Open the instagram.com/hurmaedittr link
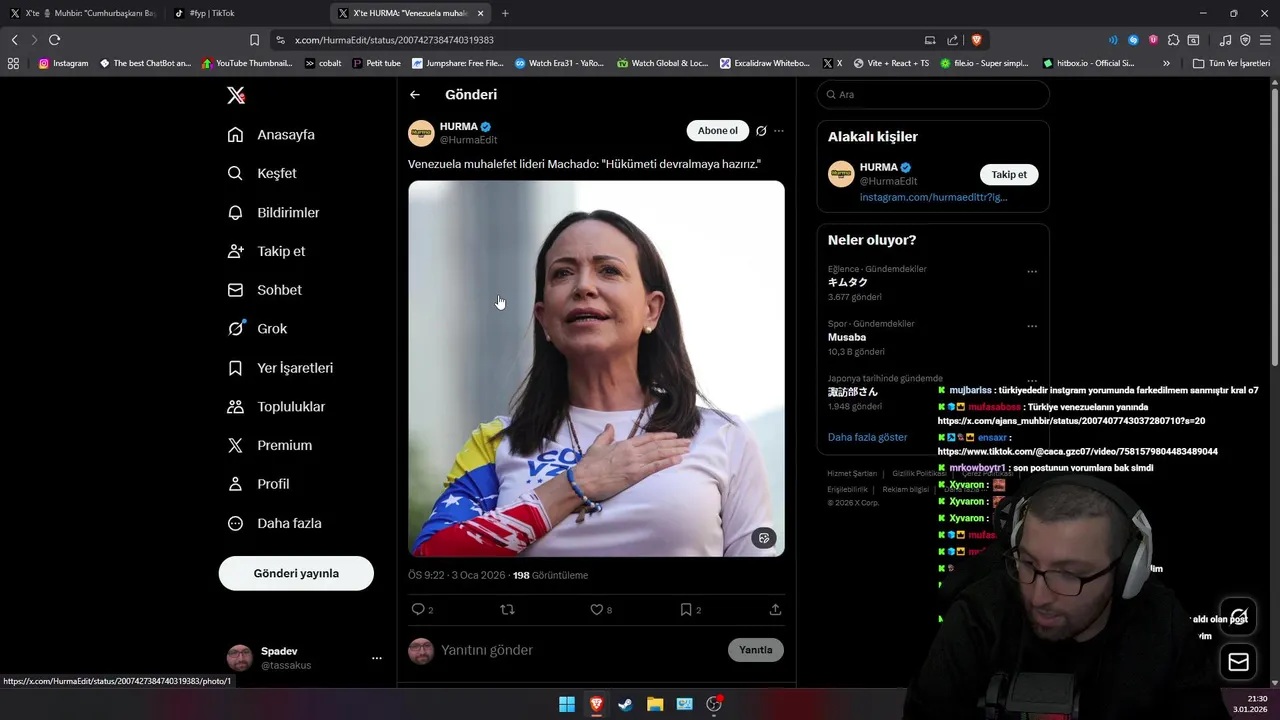 coord(933,198)
